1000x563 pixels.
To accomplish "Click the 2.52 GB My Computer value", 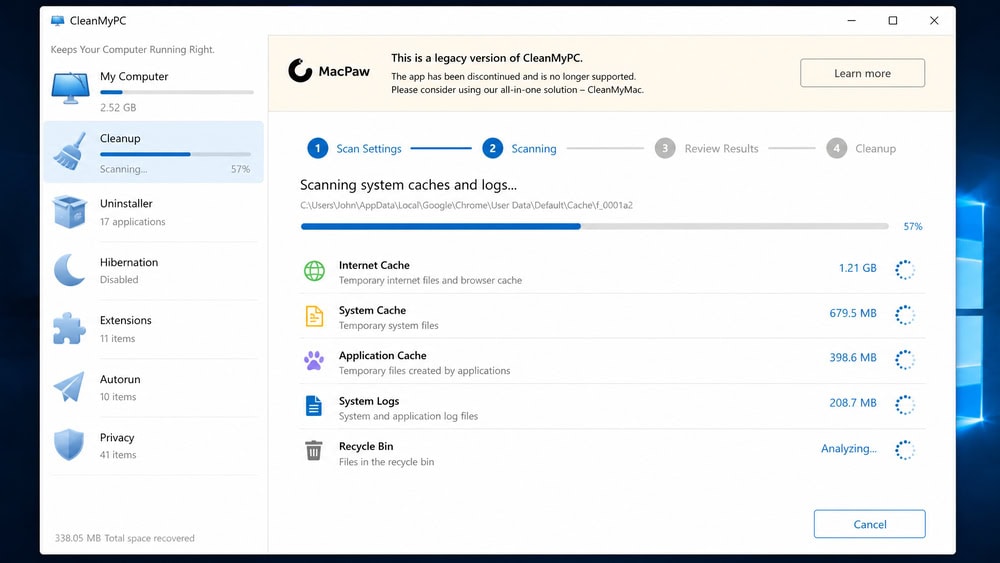I will (118, 108).
